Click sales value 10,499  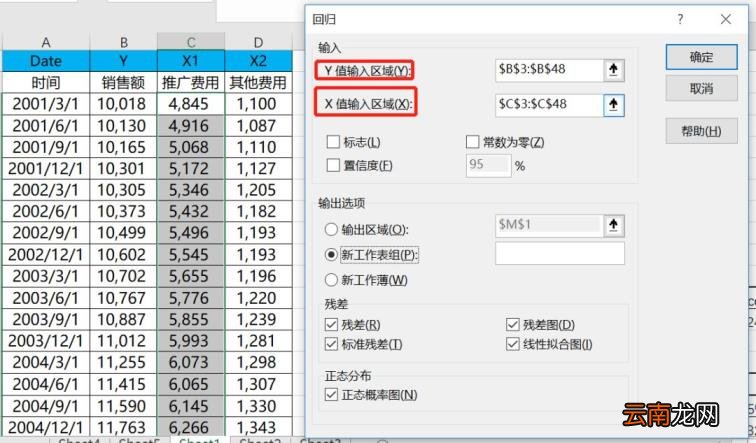[123, 233]
